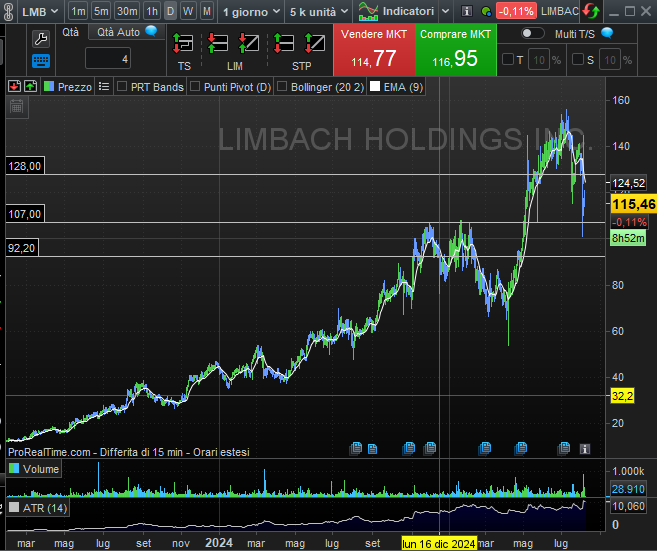Click the info icon on the chart
The height and width of the screenshot is (551, 657).
tap(585, 448)
